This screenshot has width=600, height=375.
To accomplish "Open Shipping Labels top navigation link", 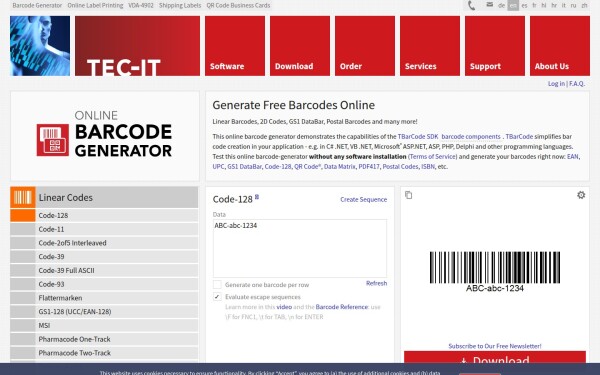I will click(x=180, y=5).
